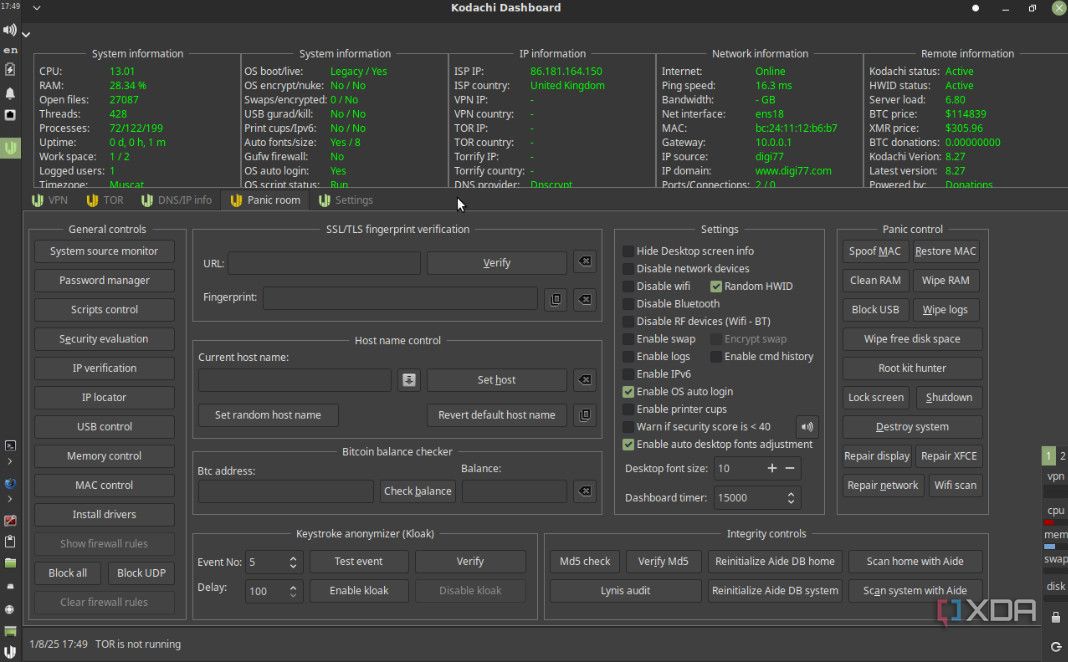Open the TOR tab
This screenshot has height=662, width=1068.
click(104, 200)
